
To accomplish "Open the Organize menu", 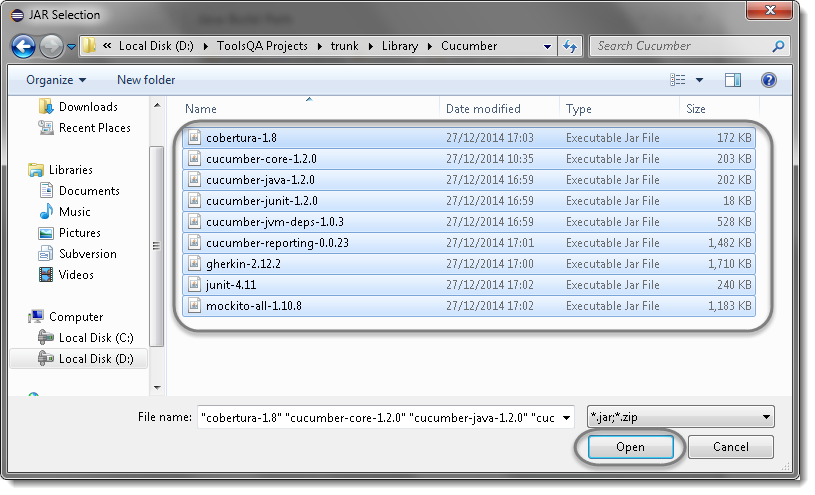I will tap(56, 80).
